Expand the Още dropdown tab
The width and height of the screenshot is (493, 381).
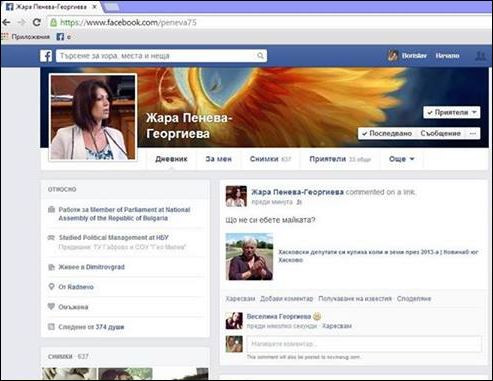(401, 159)
